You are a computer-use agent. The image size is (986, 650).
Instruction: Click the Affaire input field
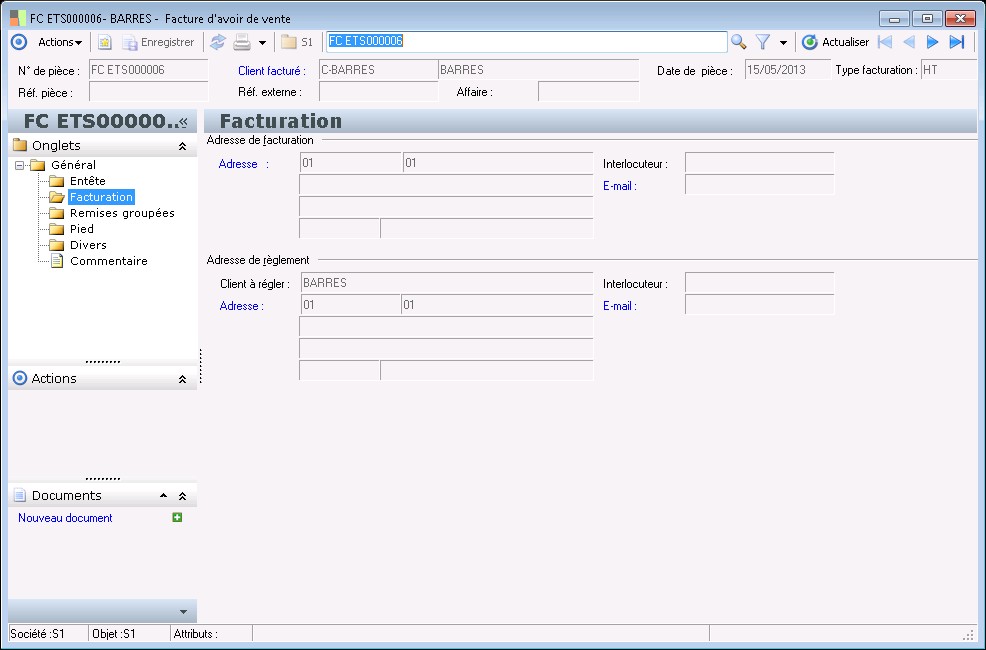[x=589, y=92]
